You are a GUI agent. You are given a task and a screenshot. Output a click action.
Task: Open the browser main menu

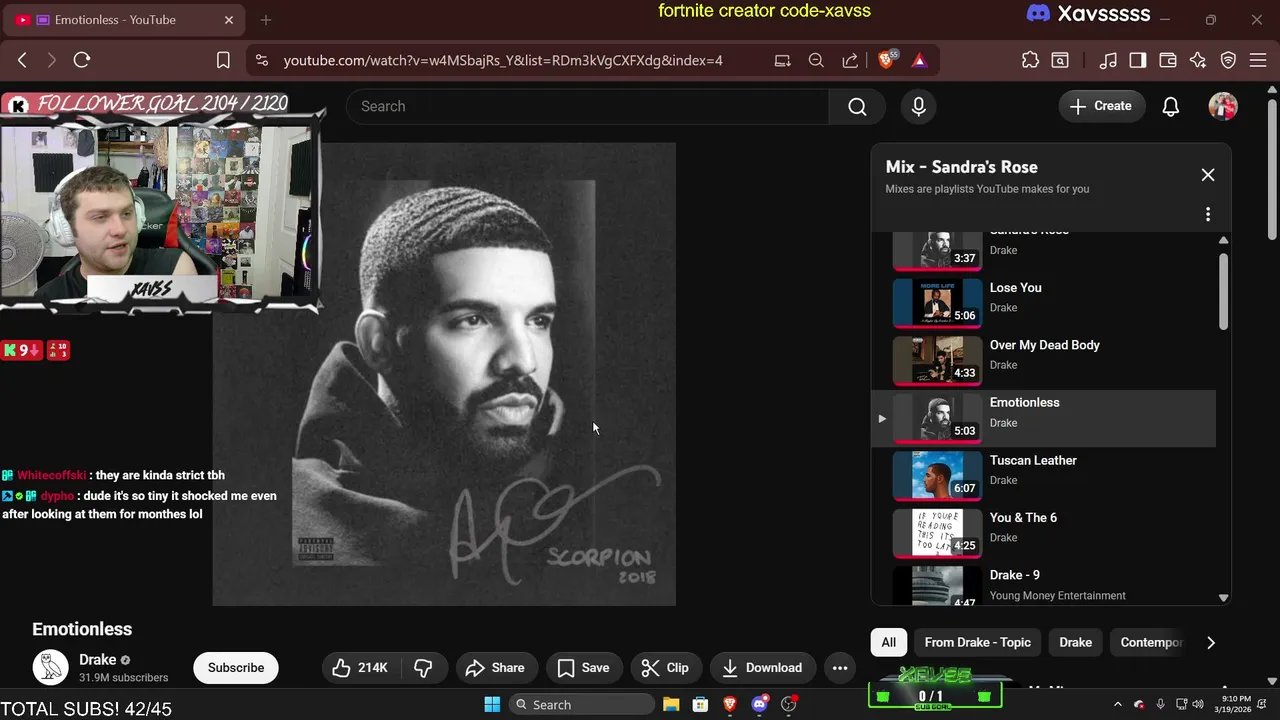1260,60
